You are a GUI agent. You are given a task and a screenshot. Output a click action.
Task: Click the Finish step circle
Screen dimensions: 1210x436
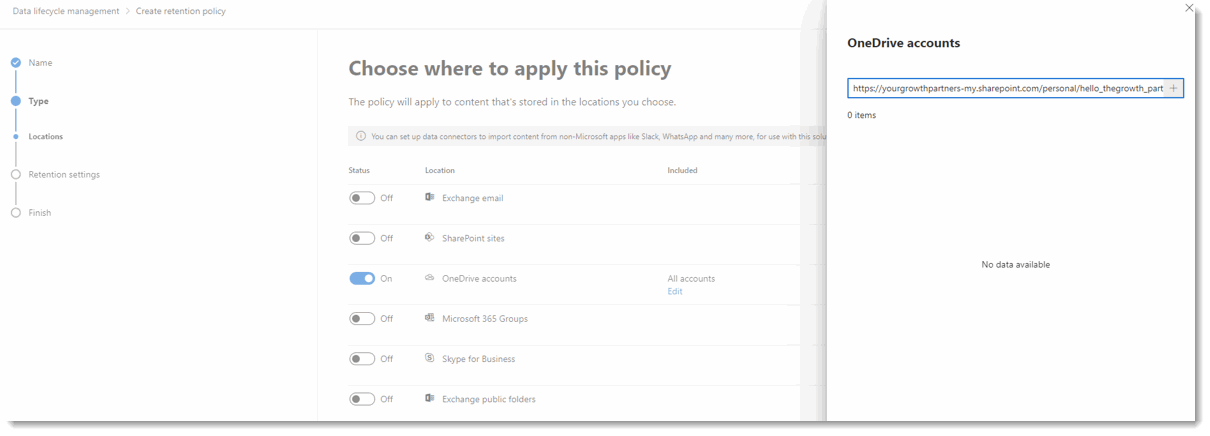pyautogui.click(x=16, y=212)
